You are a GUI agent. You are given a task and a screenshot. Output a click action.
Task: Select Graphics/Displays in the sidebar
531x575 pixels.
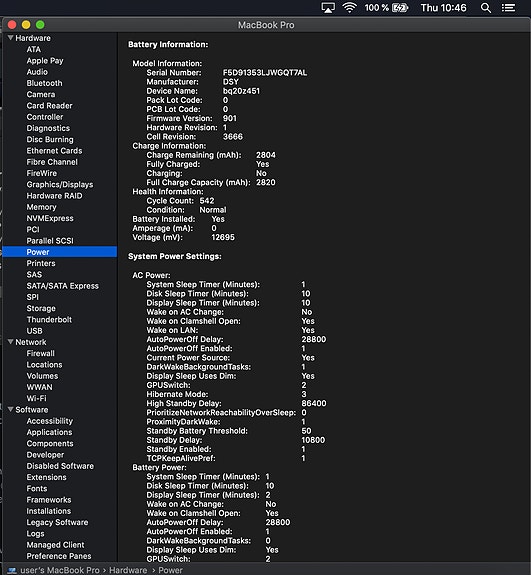tap(60, 184)
